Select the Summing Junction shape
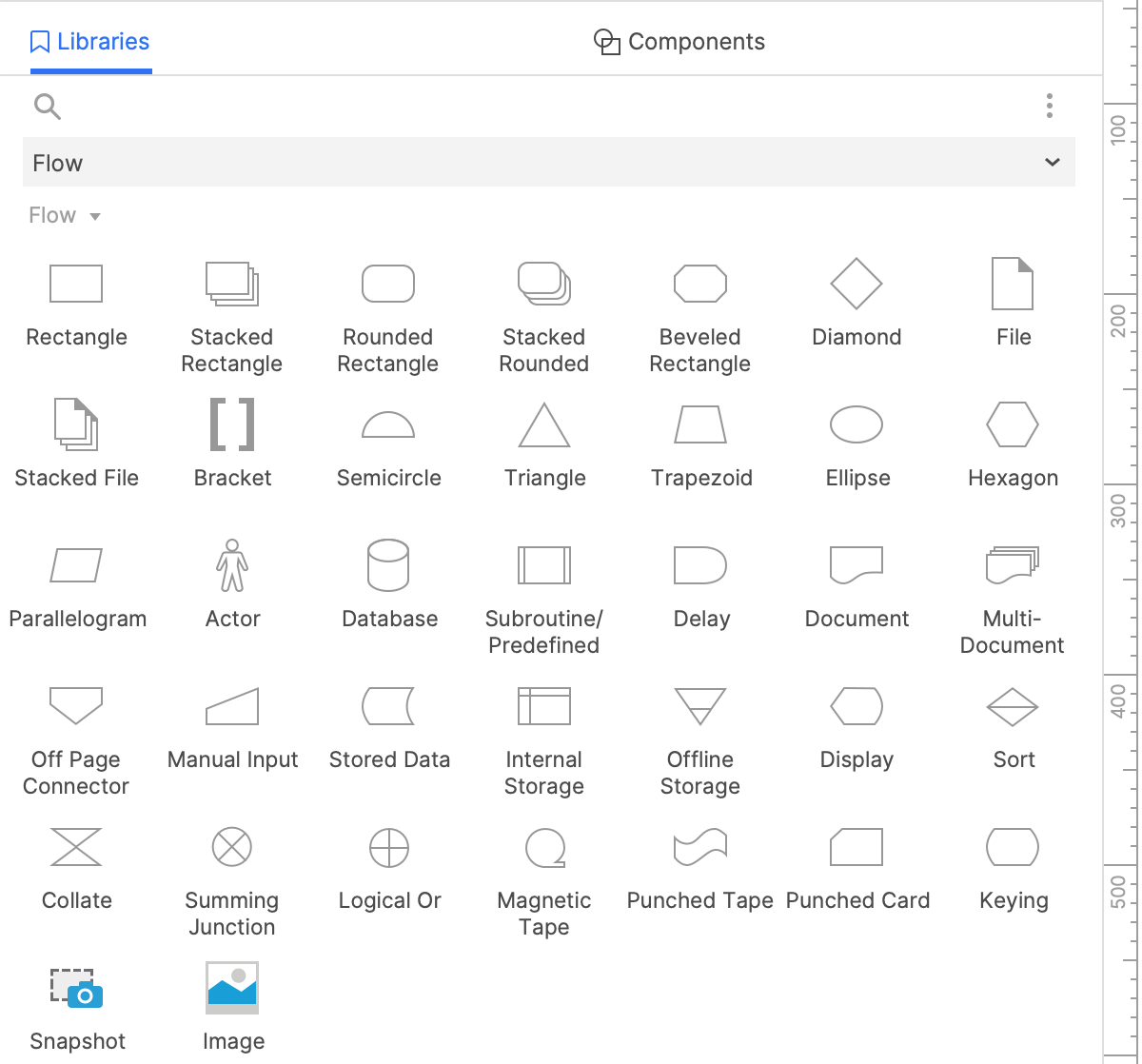The width and height of the screenshot is (1142, 1064). tap(232, 847)
